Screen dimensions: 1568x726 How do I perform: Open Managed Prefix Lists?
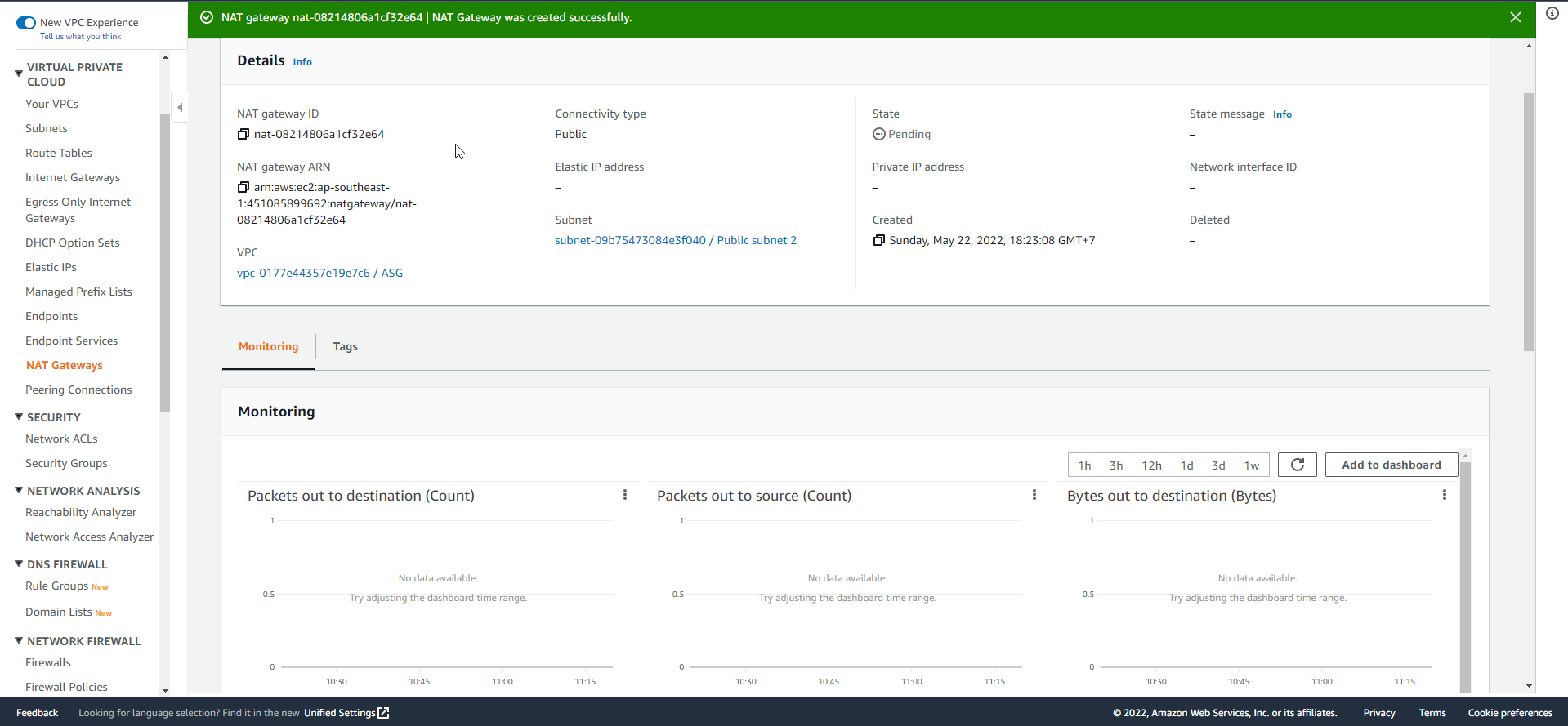pos(78,292)
